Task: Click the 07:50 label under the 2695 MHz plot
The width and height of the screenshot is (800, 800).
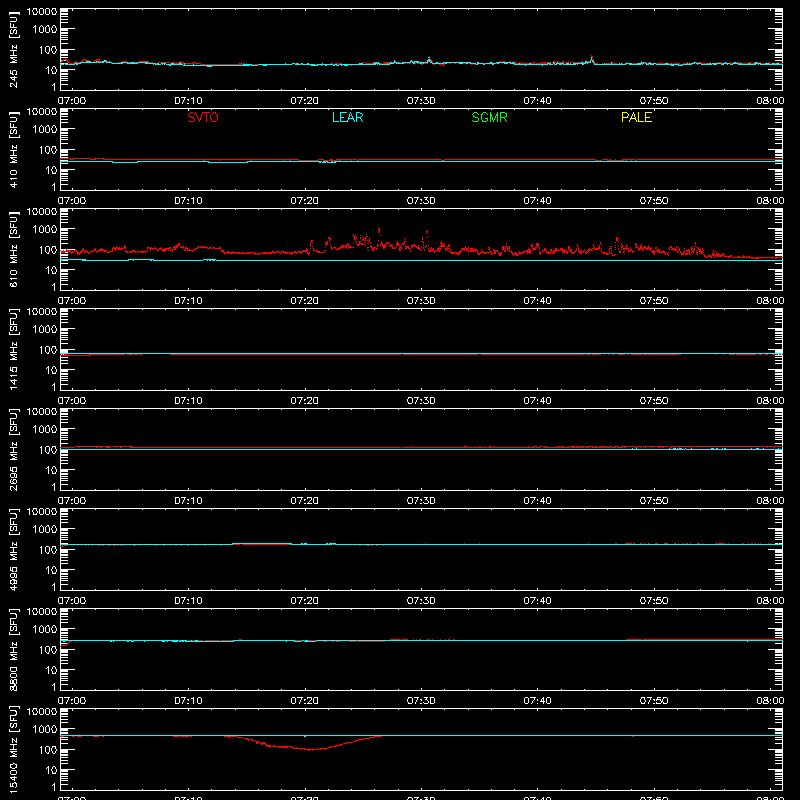Action: (654, 501)
